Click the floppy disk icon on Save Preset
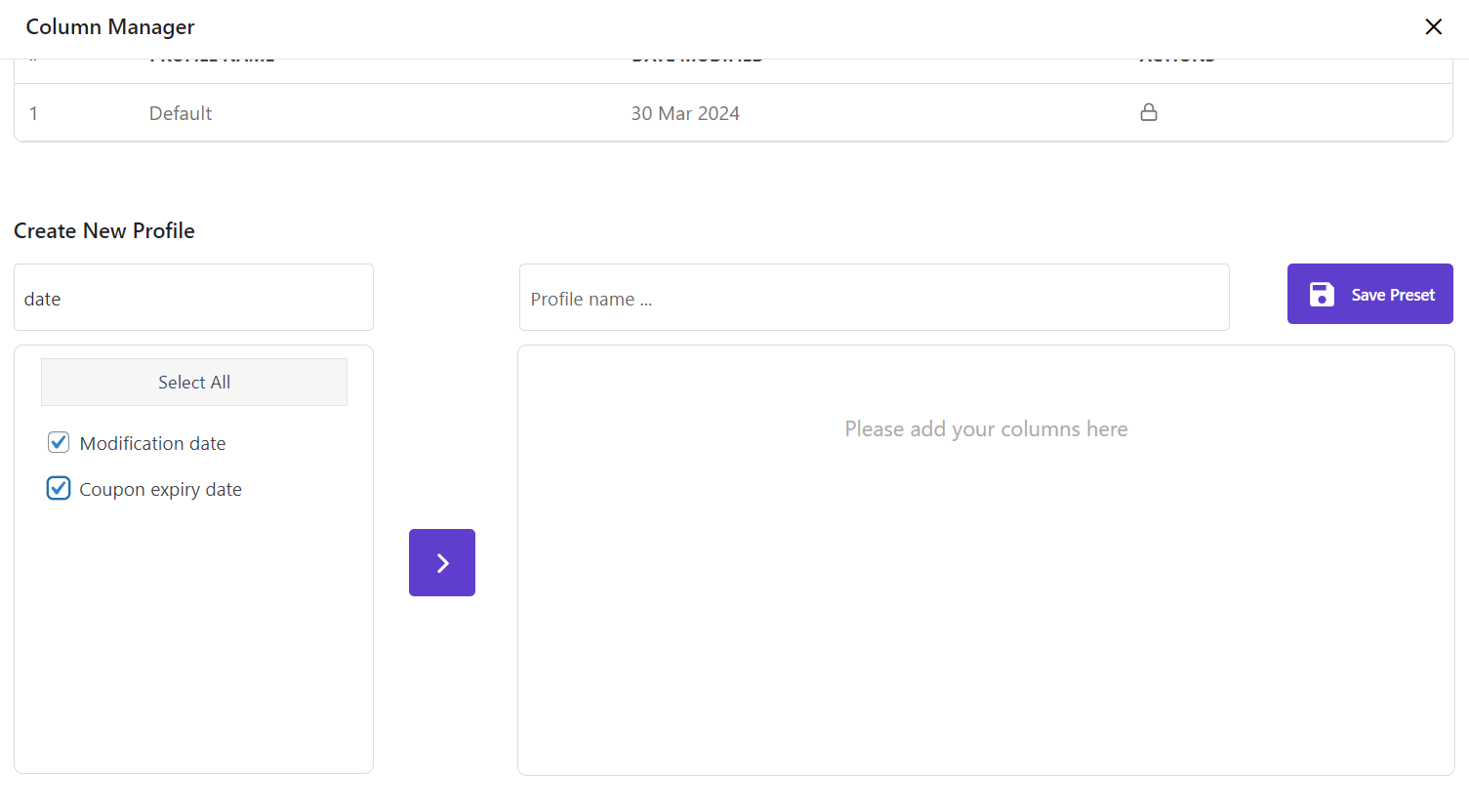1469x812 pixels. point(1322,295)
